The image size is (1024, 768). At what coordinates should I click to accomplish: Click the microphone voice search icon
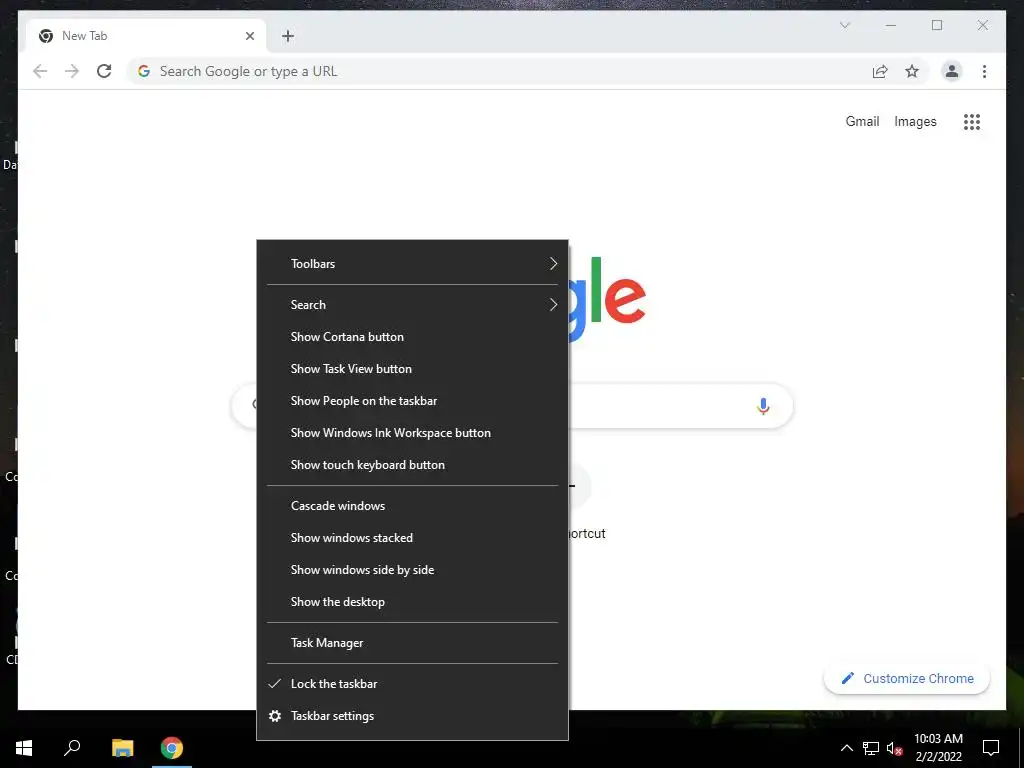tap(763, 406)
